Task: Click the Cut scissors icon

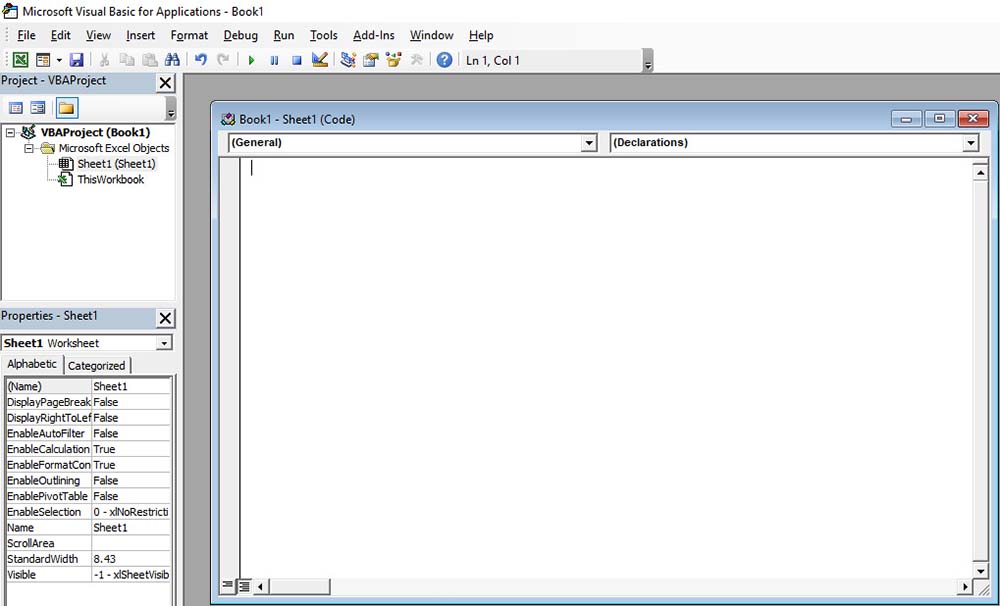Action: coord(104,60)
